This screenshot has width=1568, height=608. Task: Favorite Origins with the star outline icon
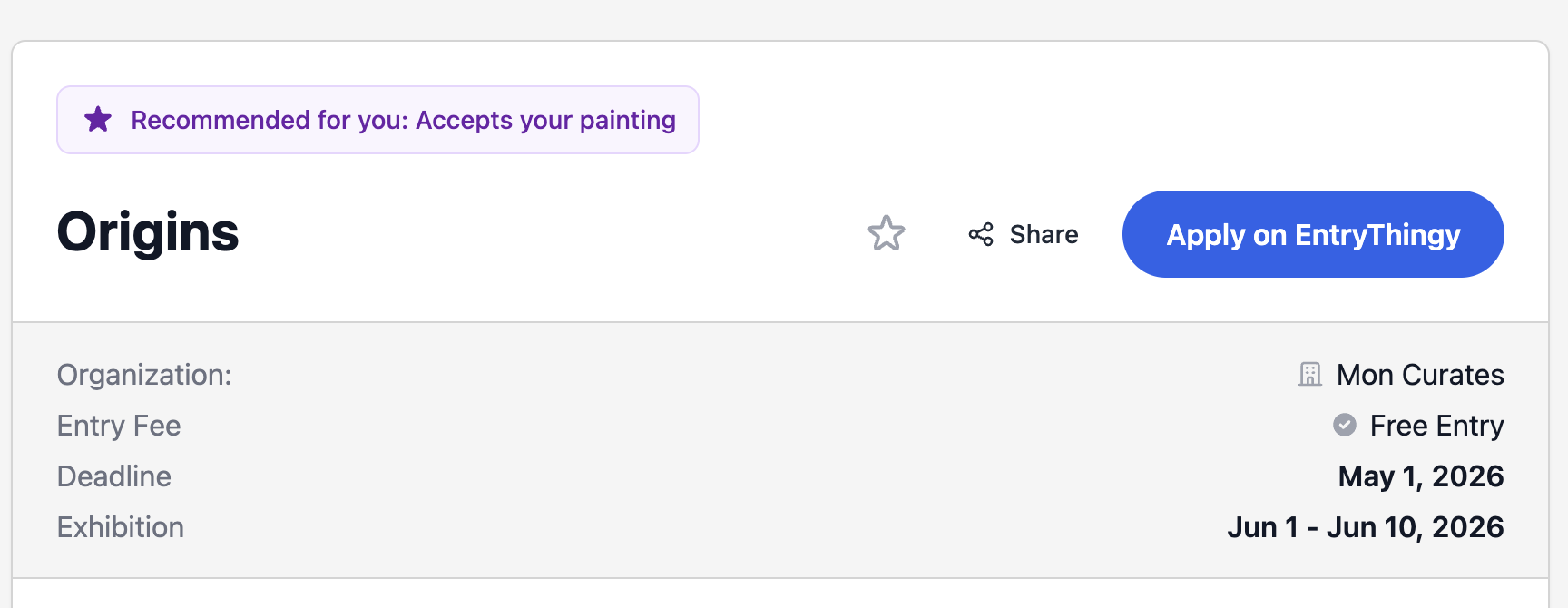coord(887,234)
